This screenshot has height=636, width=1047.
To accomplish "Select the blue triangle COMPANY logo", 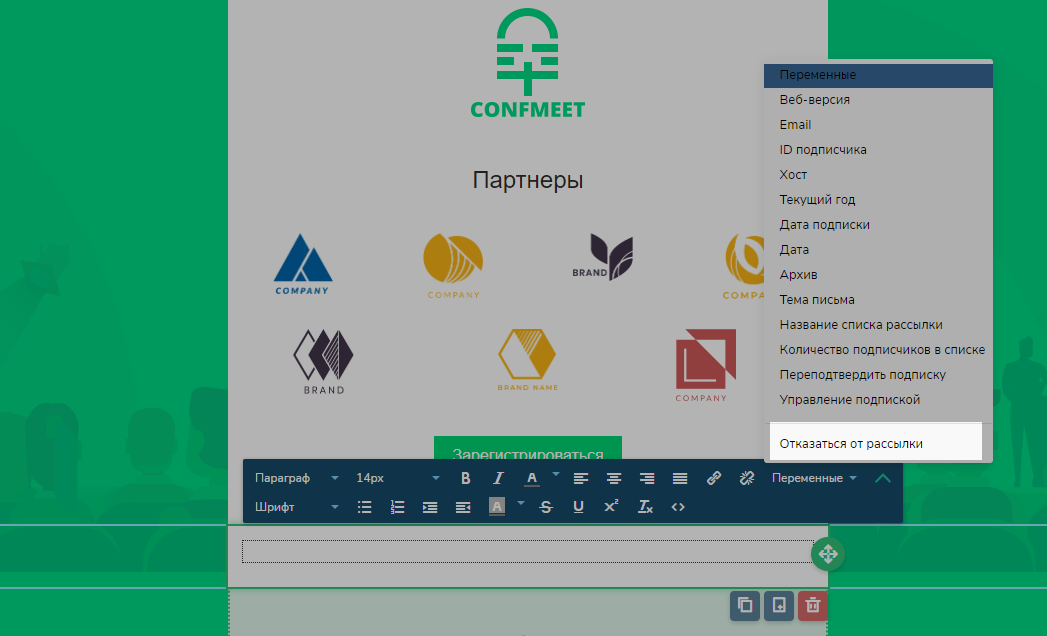I will point(302,265).
